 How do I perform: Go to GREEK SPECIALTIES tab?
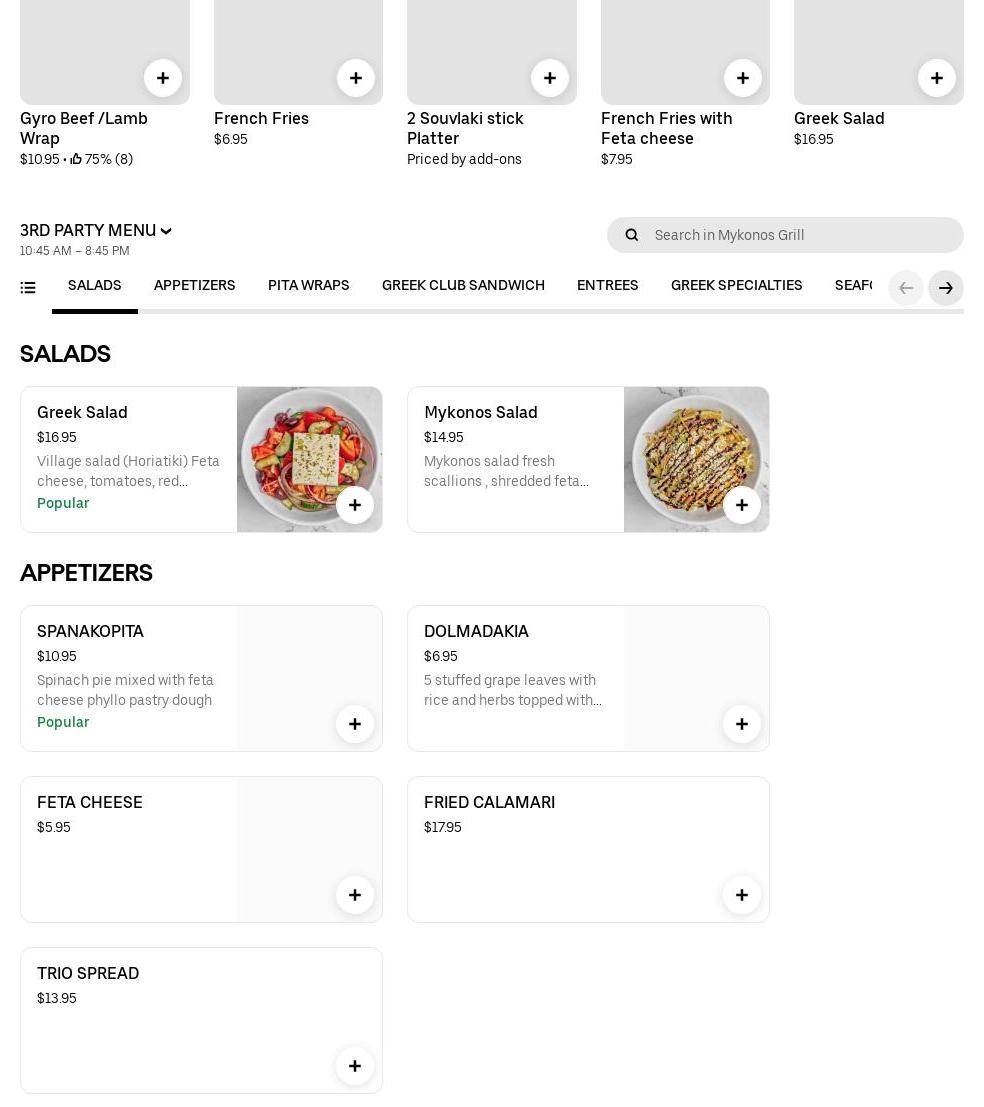737,286
